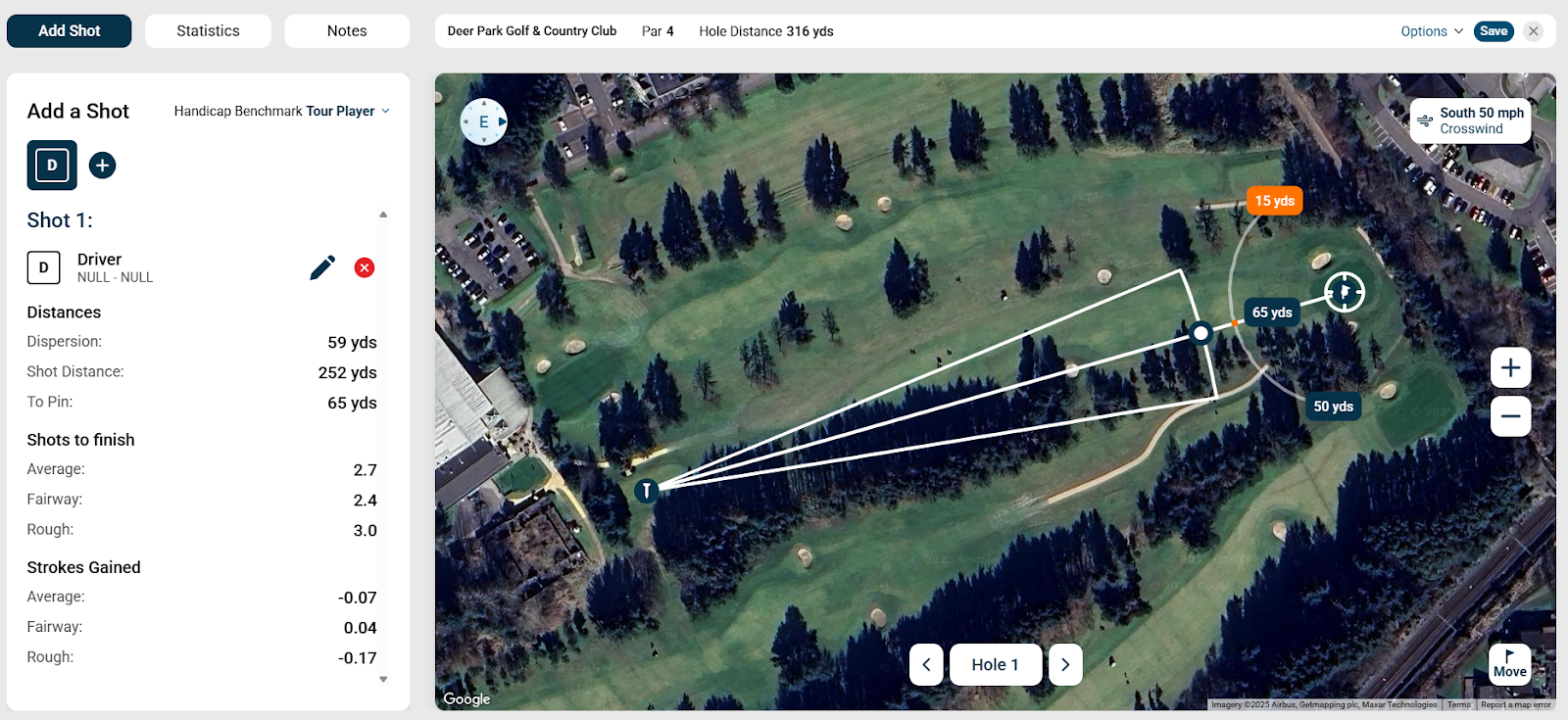Add another shot with plus icon
The width and height of the screenshot is (1568, 720).
[102, 165]
